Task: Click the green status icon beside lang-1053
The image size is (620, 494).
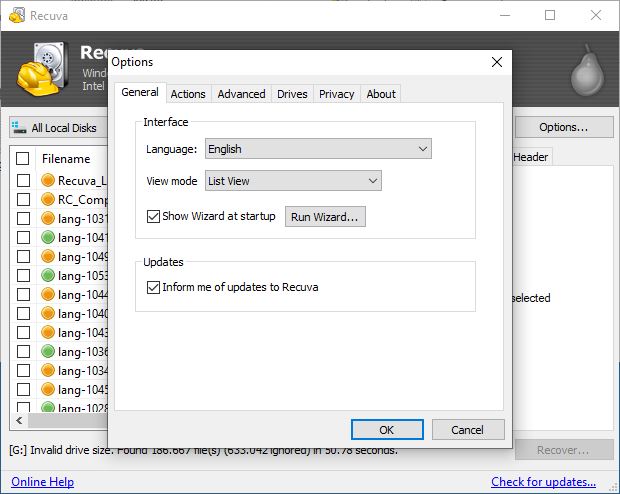Action: pos(48,275)
